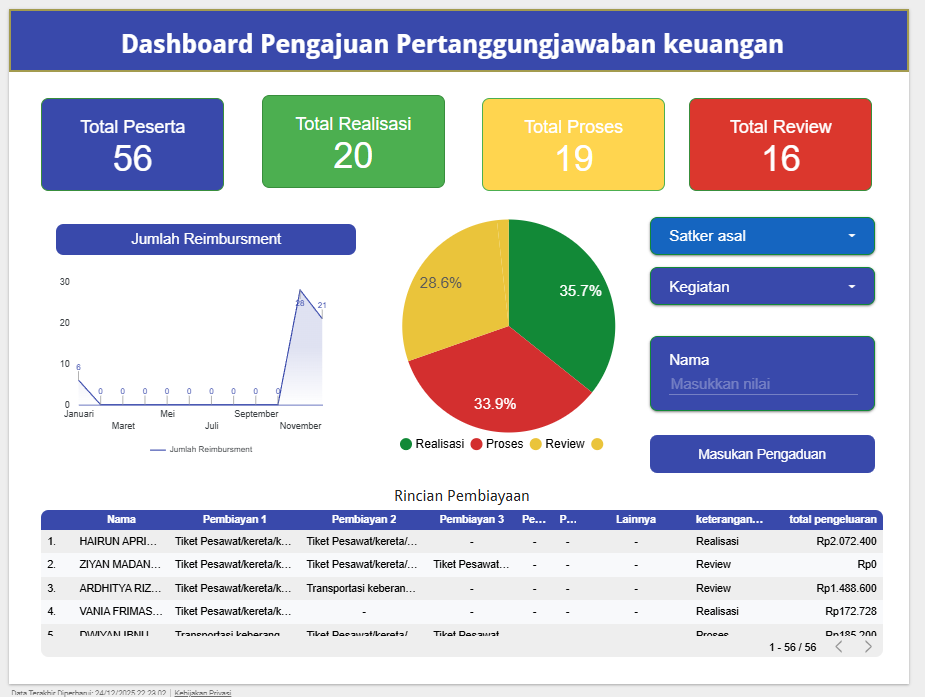Viewport: 925px width, 697px height.
Task: Go to next table page arrow
Action: coord(868,647)
